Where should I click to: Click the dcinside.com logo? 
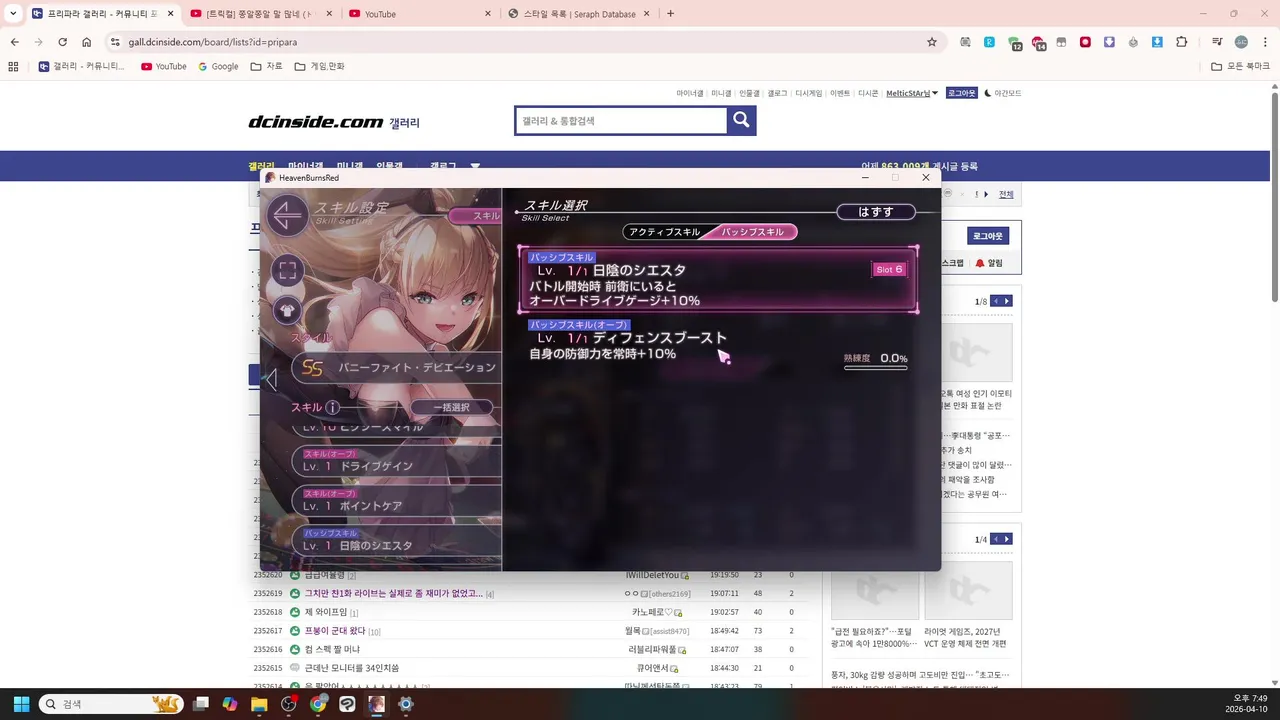coord(316,122)
